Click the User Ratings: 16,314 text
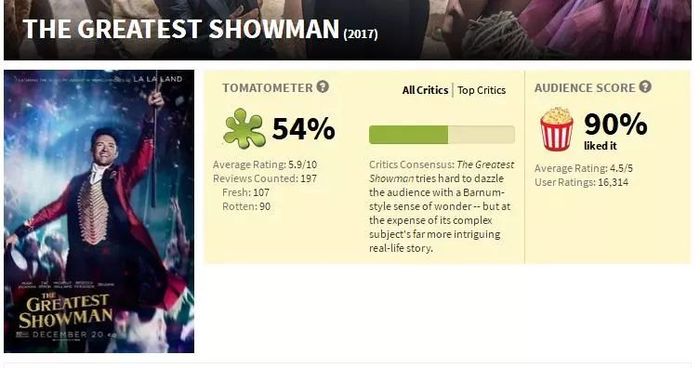 (x=581, y=182)
